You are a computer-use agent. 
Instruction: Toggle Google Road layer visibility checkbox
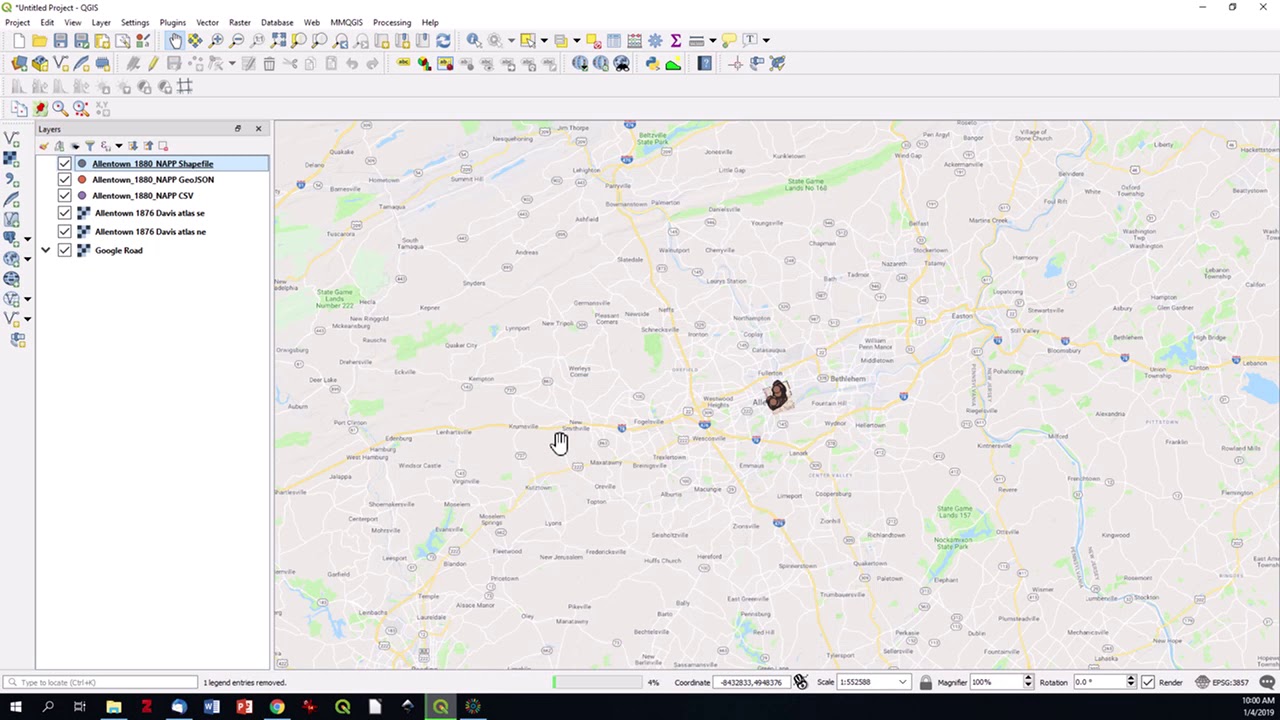pos(65,251)
